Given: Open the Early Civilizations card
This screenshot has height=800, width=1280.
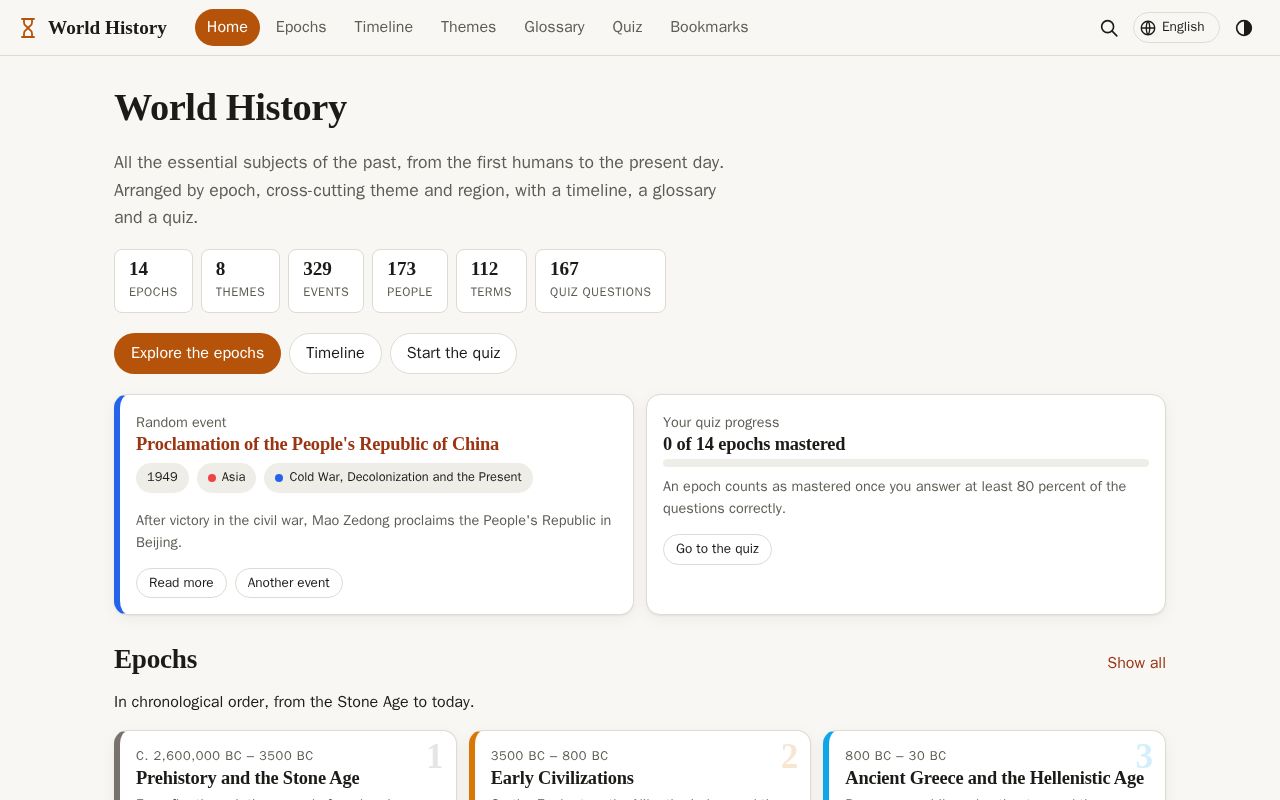Looking at the screenshot, I should (x=639, y=766).
